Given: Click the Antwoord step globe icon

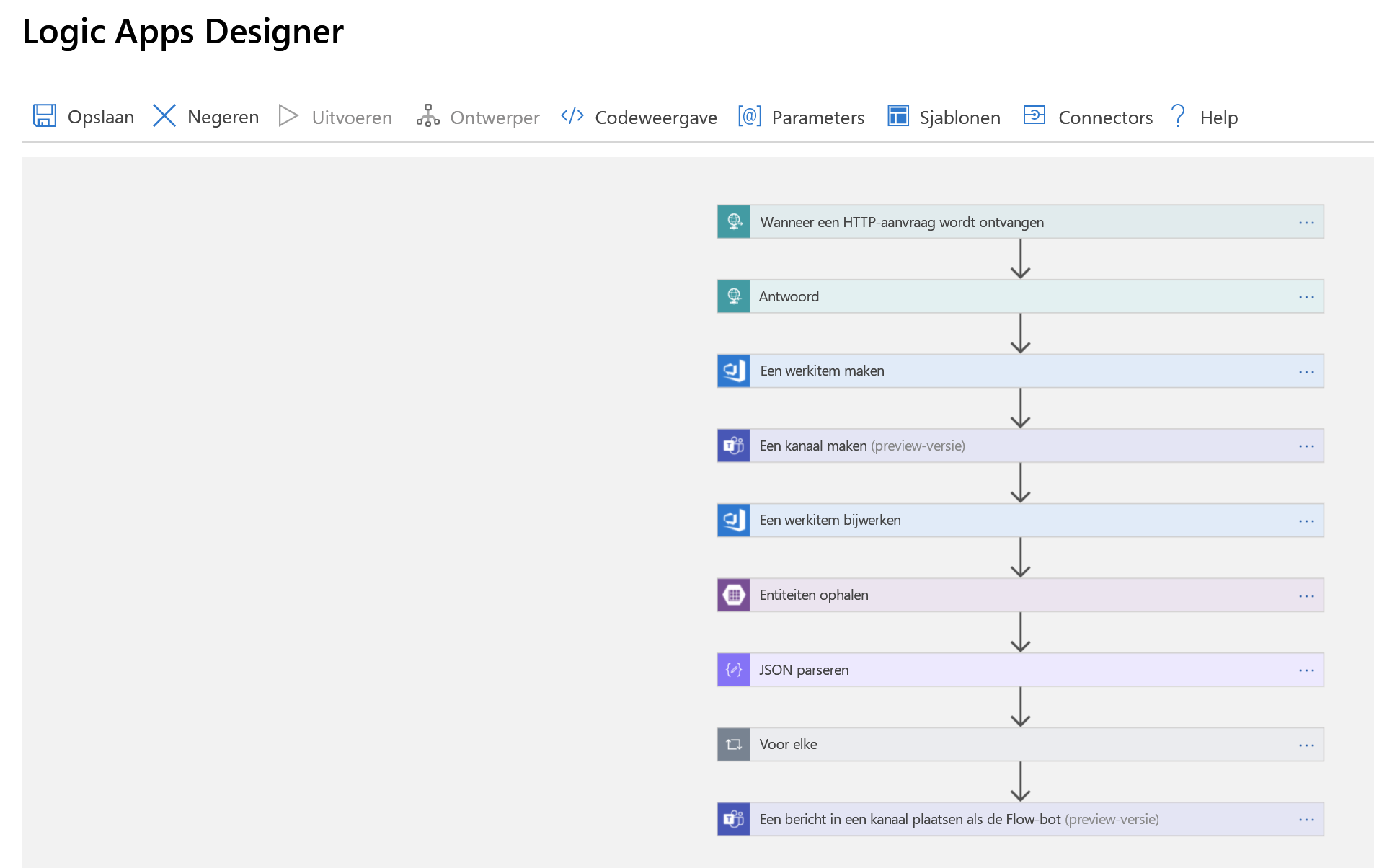Looking at the screenshot, I should point(734,296).
